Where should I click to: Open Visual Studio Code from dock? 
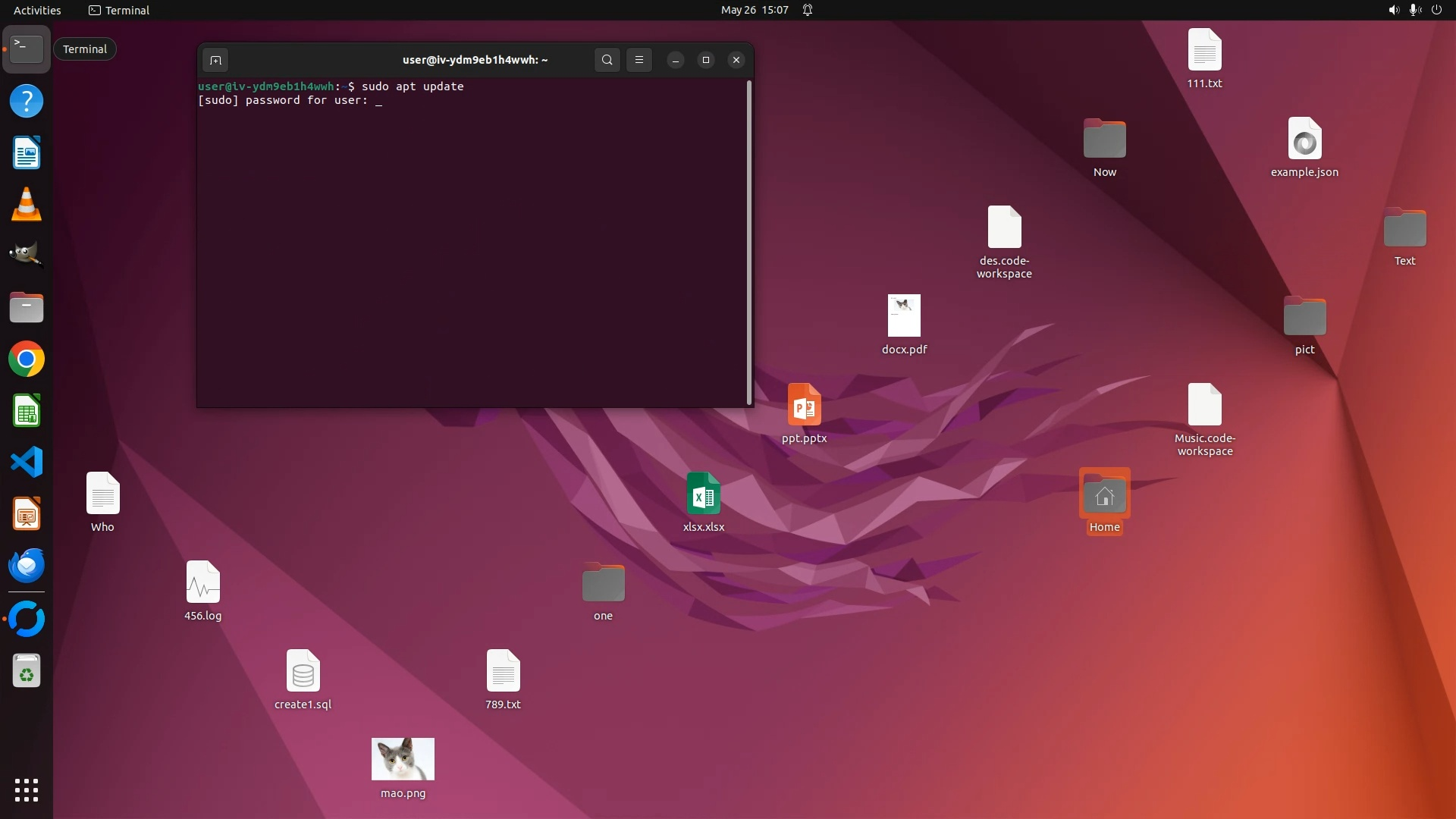click(27, 462)
